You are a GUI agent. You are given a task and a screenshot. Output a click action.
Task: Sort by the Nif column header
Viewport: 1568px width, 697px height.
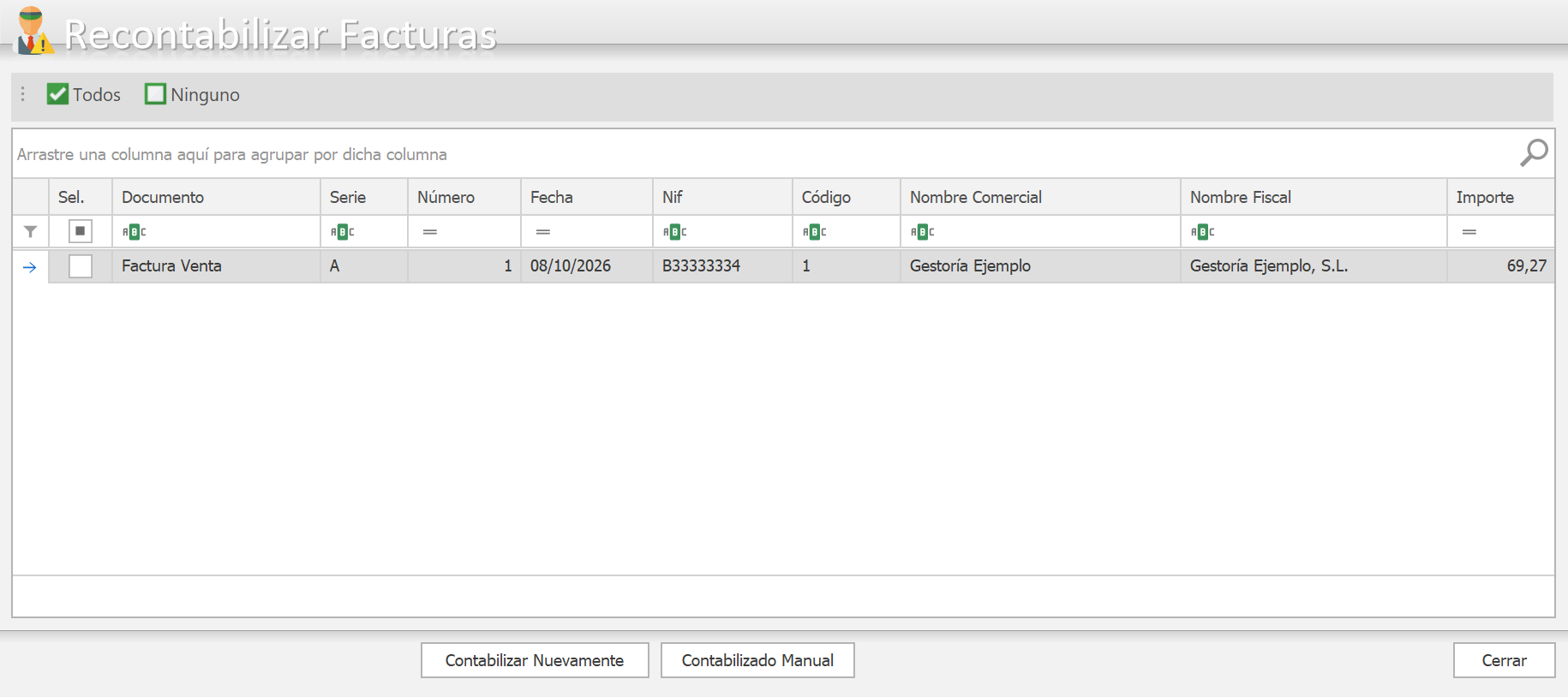722,197
